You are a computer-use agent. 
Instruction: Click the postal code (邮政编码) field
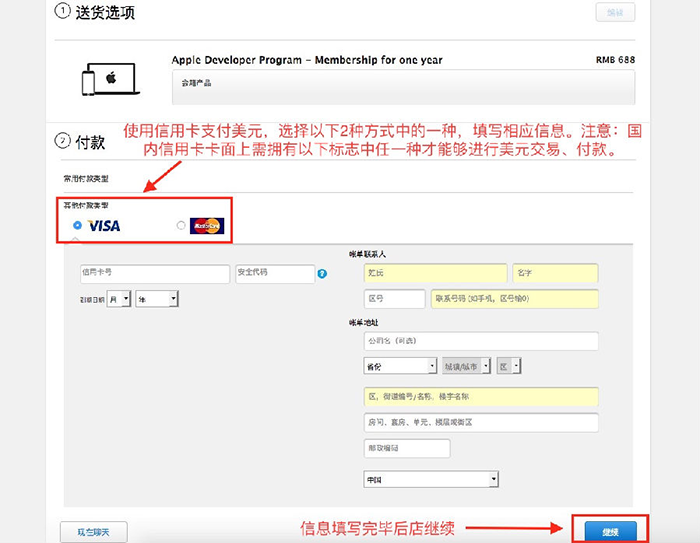pyautogui.click(x=406, y=448)
